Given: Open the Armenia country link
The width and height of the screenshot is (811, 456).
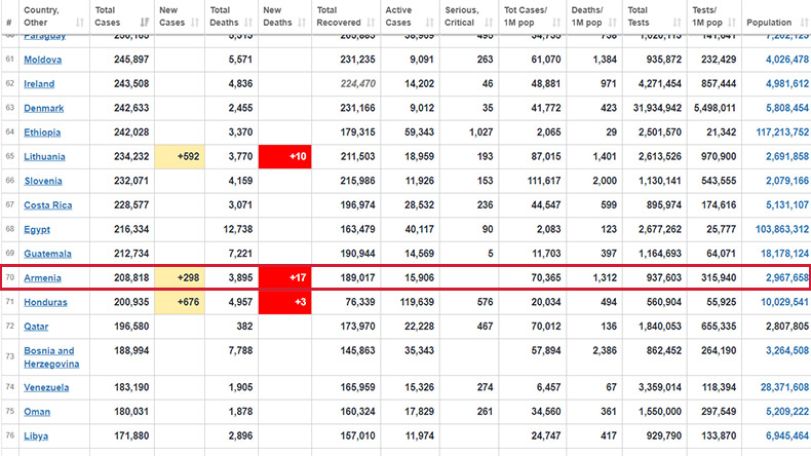Looking at the screenshot, I should pos(42,278).
